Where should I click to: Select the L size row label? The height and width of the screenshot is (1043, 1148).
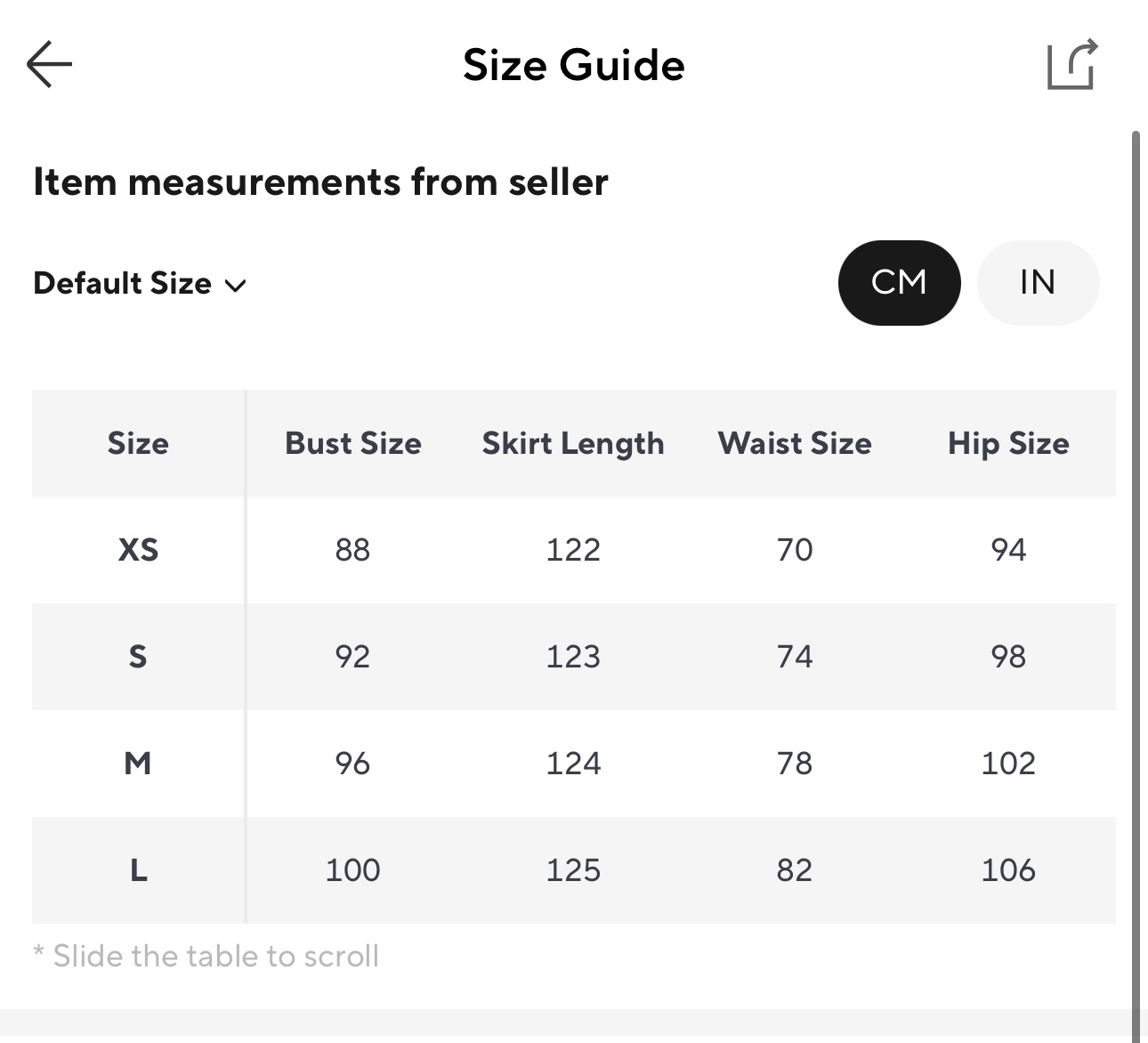138,870
